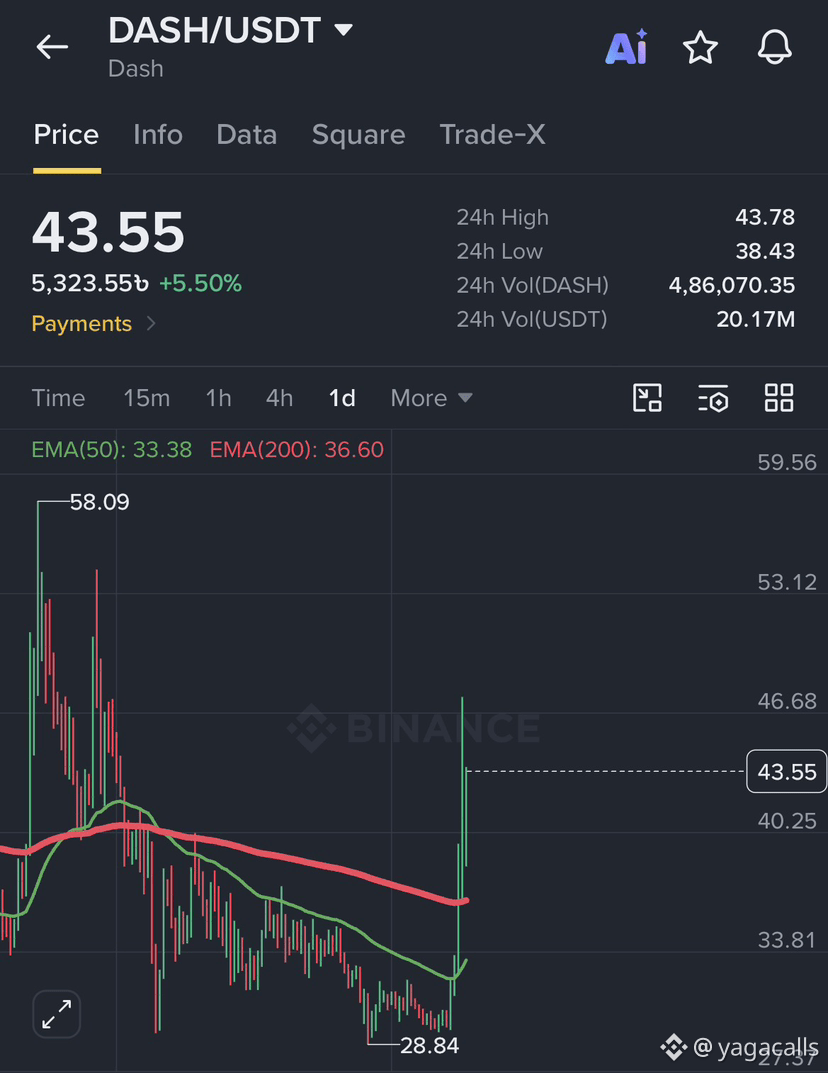
Task: Select the 1d interval
Action: (342, 398)
